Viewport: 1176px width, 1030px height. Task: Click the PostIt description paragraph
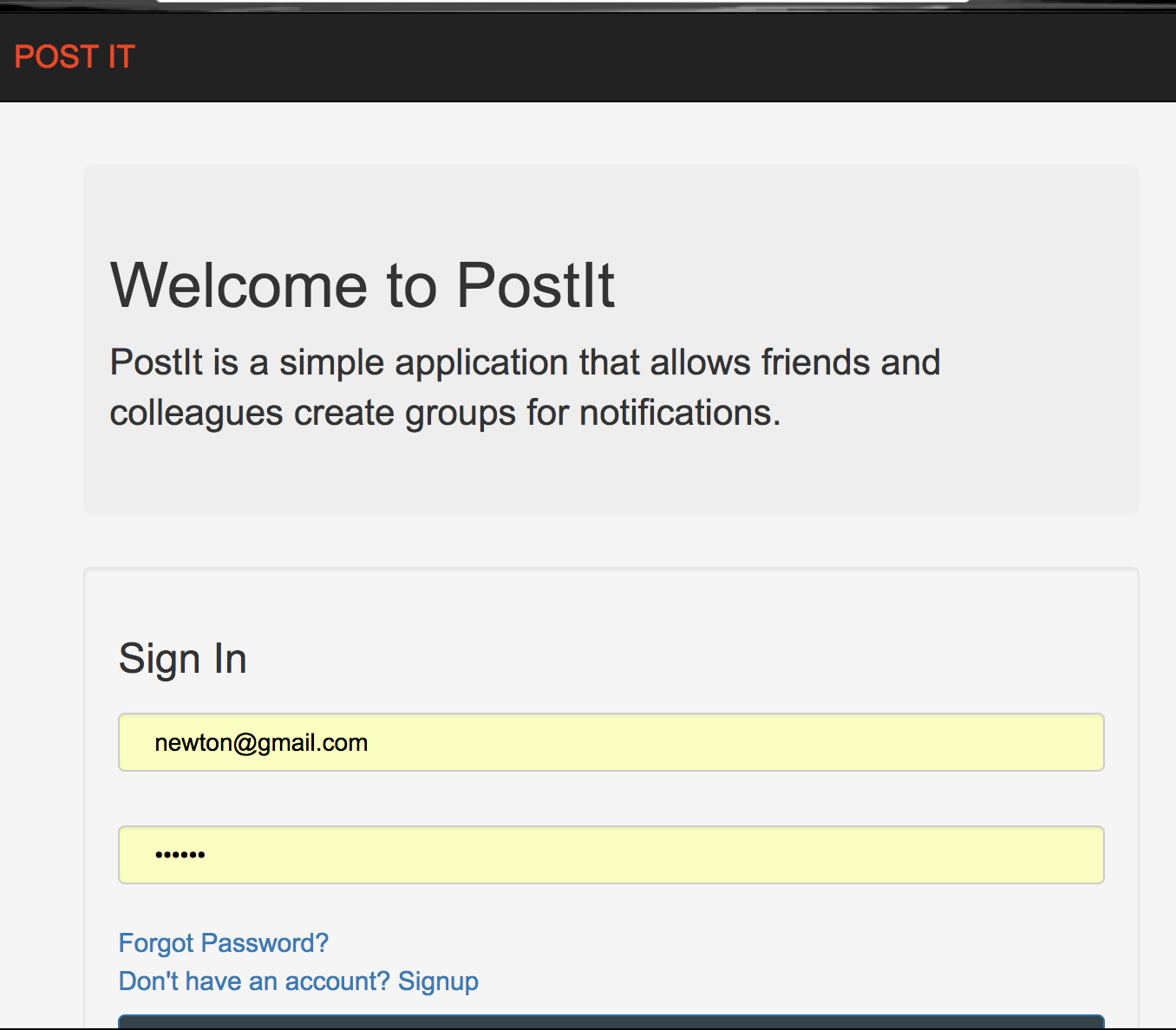click(525, 387)
